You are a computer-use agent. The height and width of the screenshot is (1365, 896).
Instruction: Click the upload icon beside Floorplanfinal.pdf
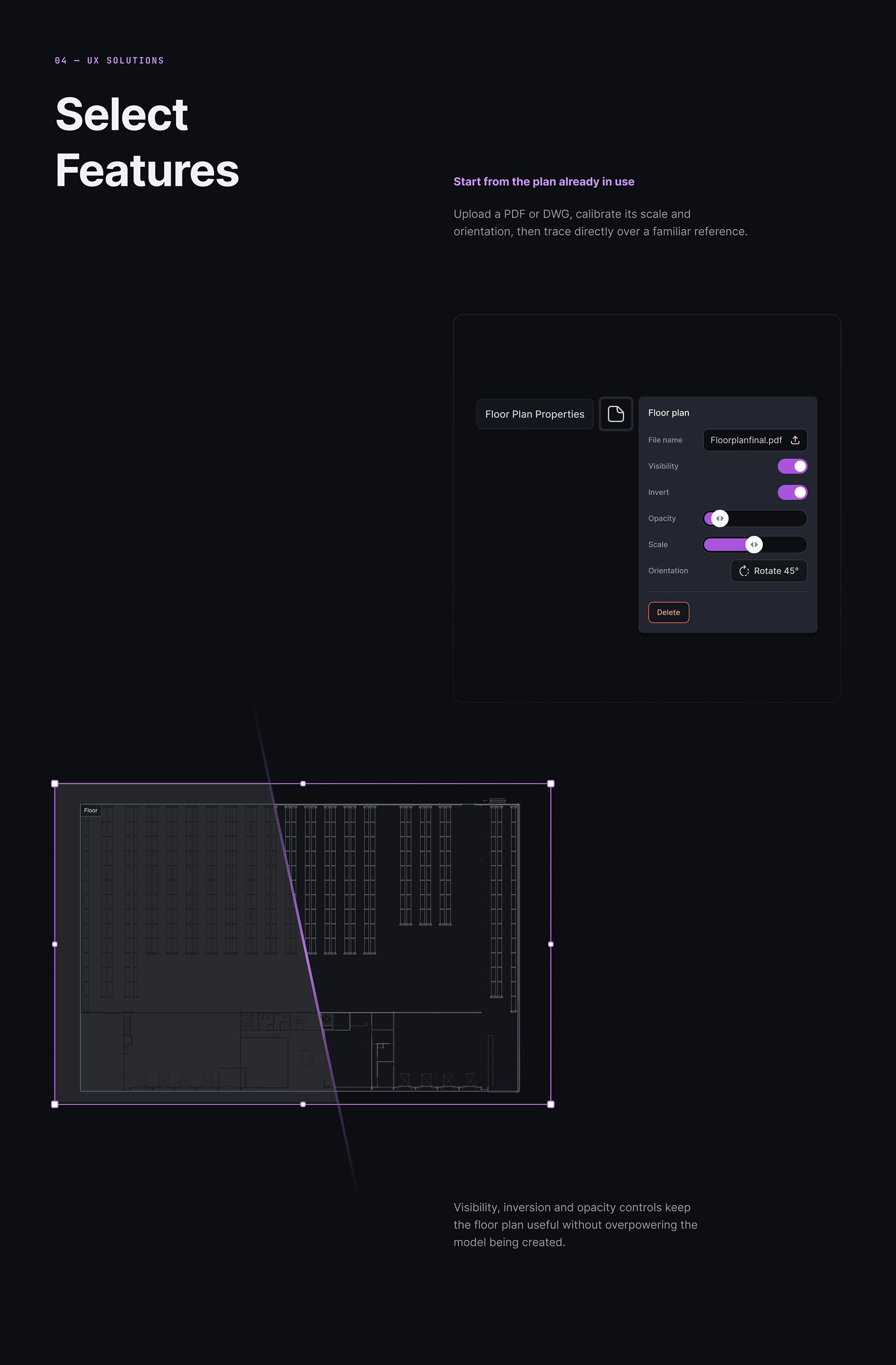pyautogui.click(x=795, y=440)
